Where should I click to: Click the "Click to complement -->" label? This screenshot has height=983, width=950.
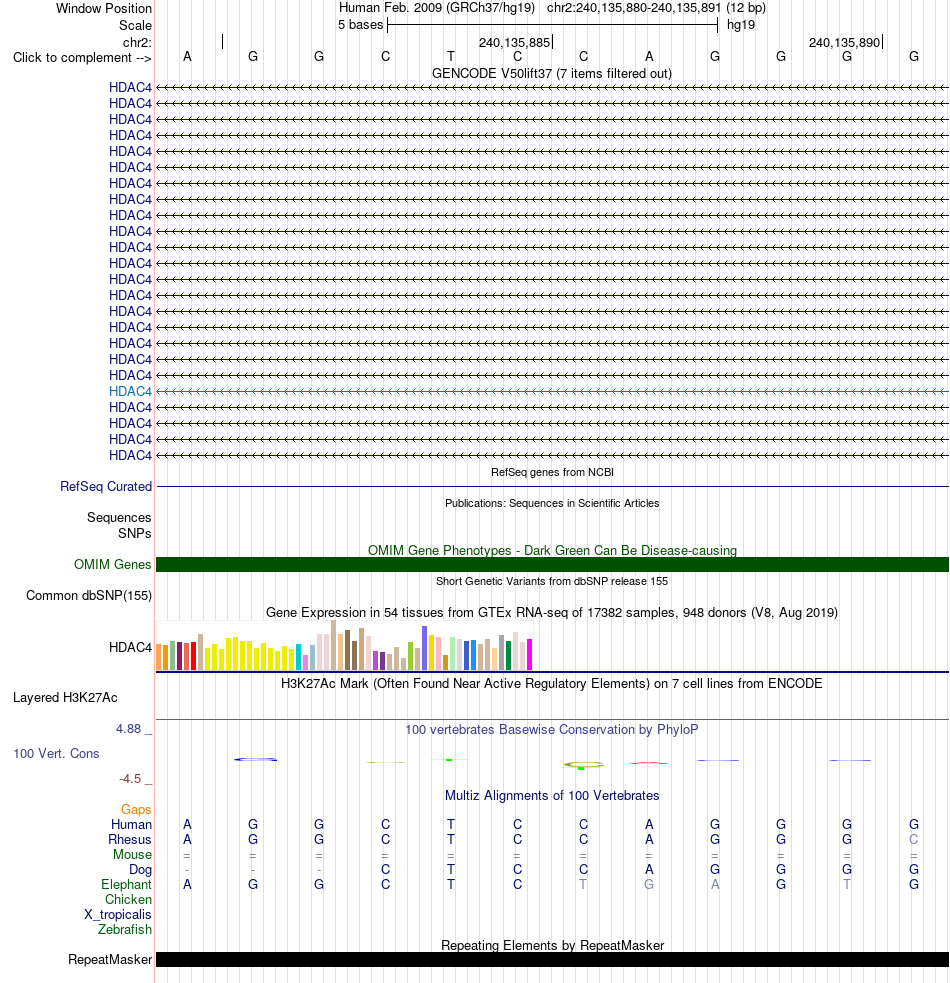[82, 58]
